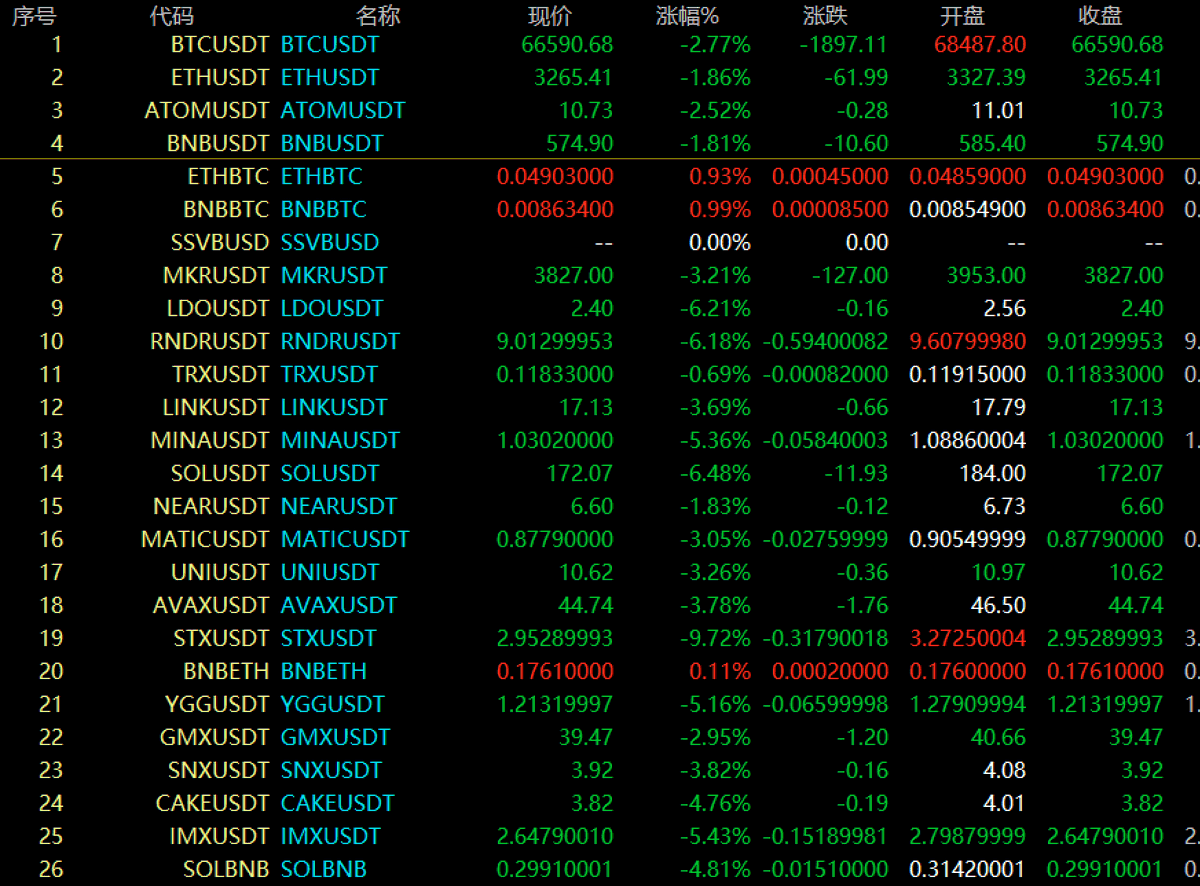Click BNBETH change value 0.00020000

830,671
